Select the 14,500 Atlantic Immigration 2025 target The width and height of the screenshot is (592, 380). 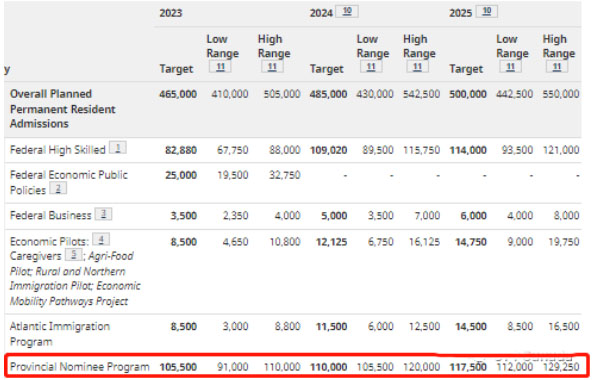471,326
